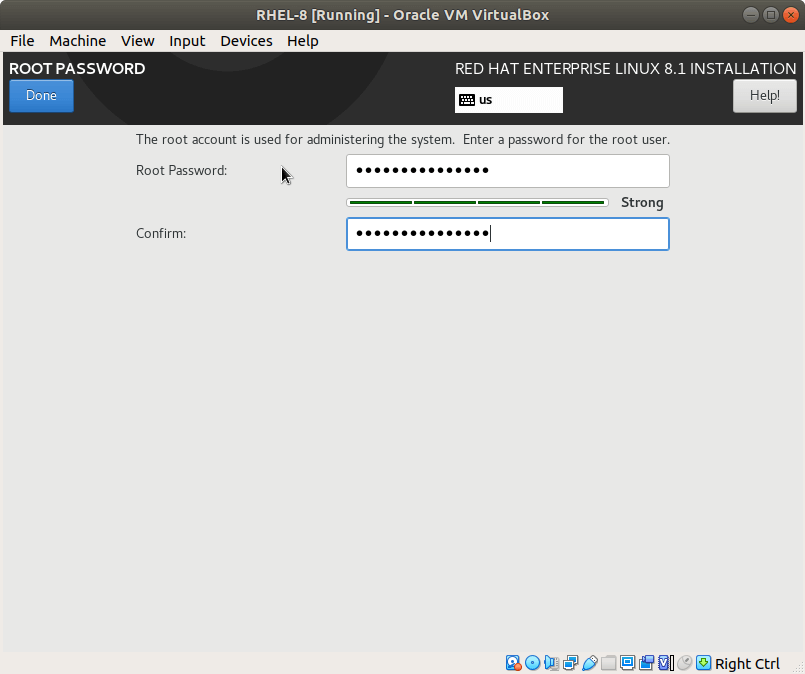This screenshot has height=674, width=805.
Task: Open the network adapter status icon
Action: (570, 663)
